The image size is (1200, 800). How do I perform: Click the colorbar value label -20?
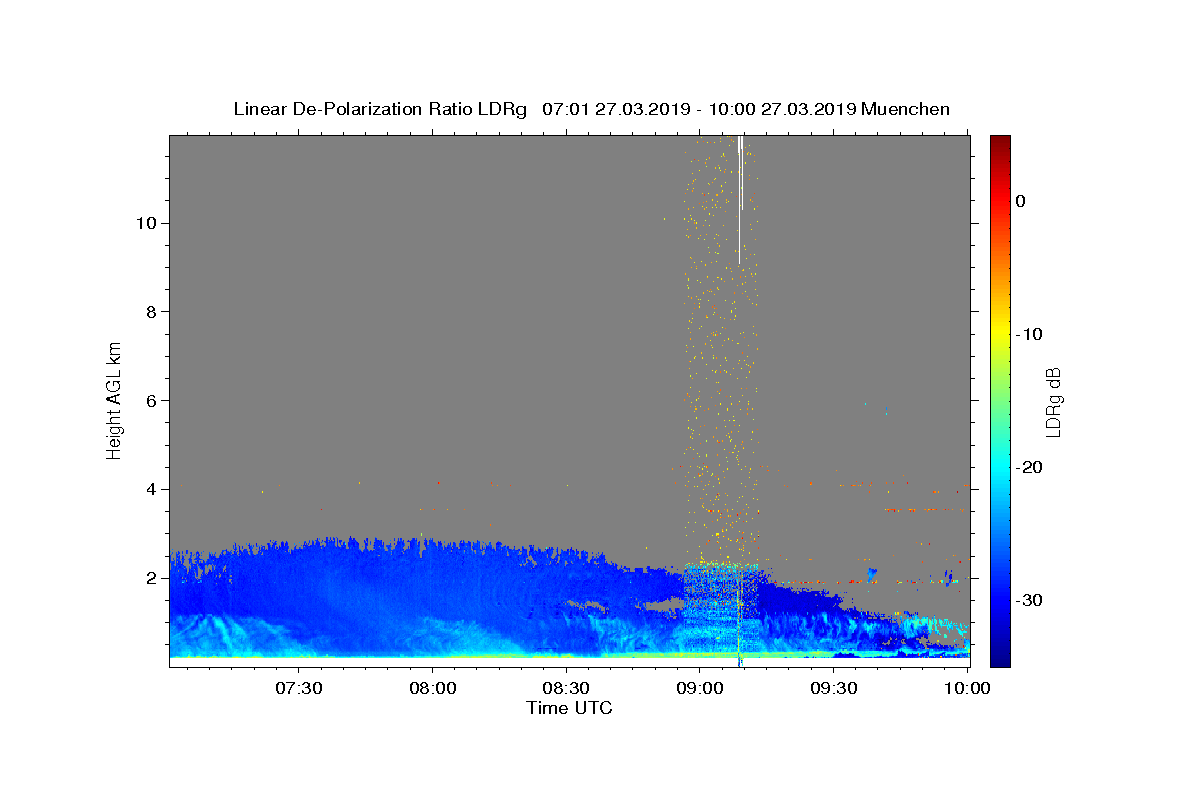1029,467
